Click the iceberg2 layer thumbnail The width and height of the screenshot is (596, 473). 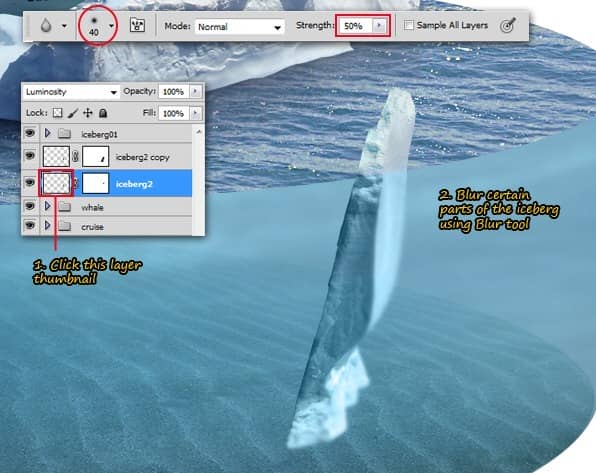[x=56, y=183]
